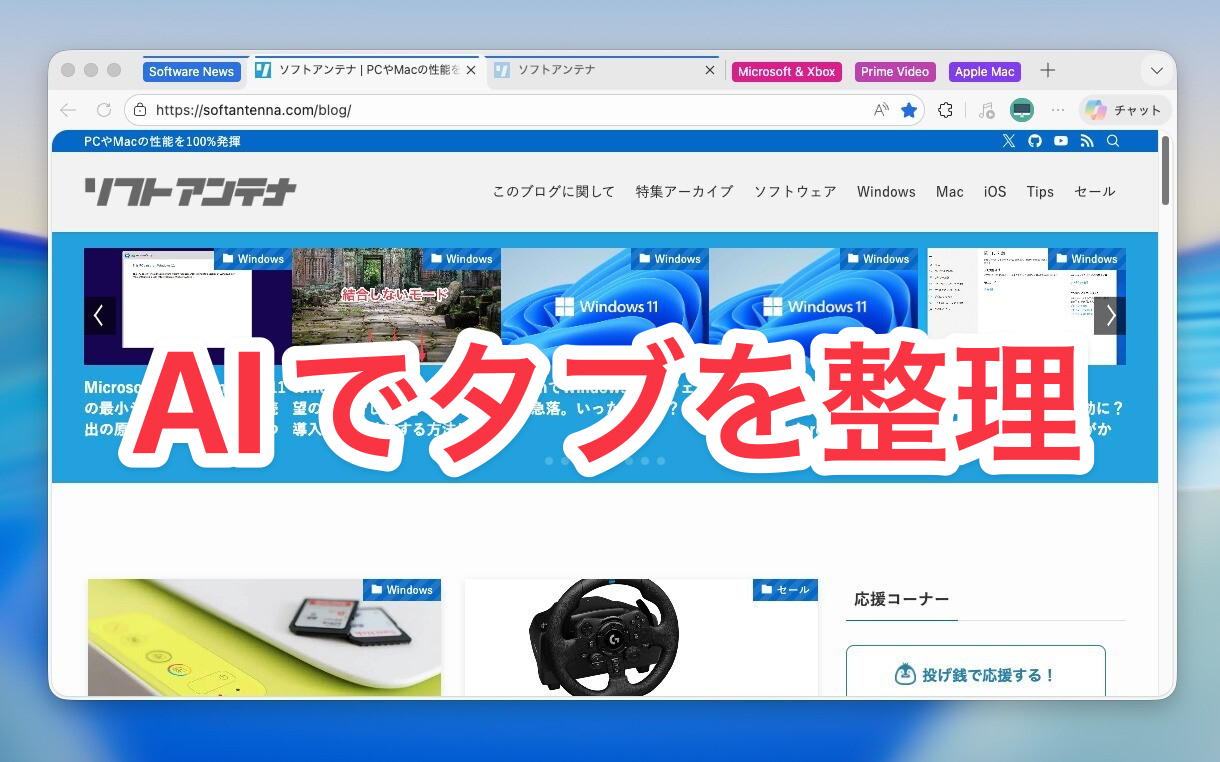Screen dimensions: 1220x762
Task: Open Windows menu in site navigation
Action: 886,192
